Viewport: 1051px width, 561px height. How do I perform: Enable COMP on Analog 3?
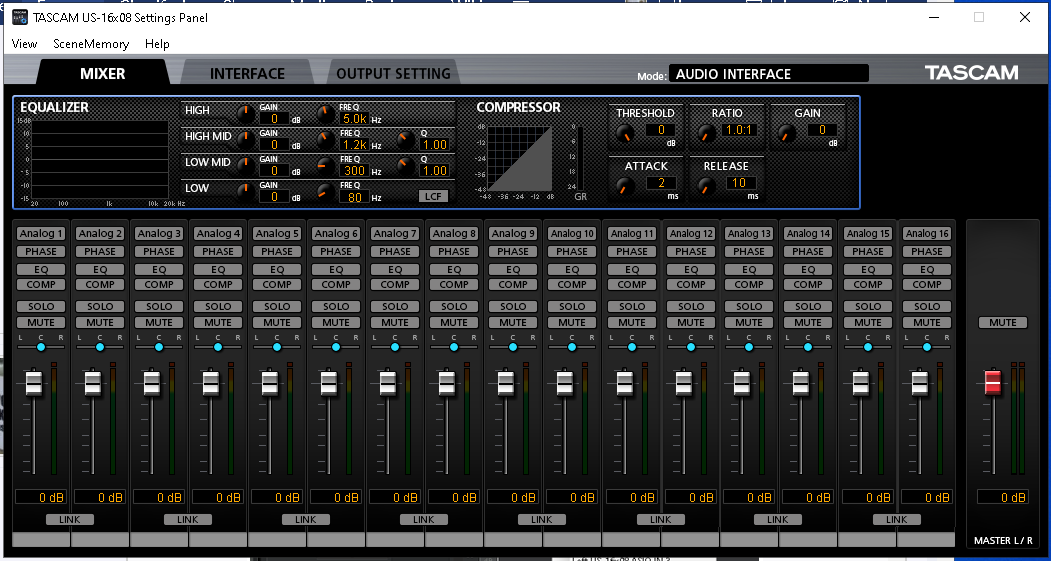point(159,284)
